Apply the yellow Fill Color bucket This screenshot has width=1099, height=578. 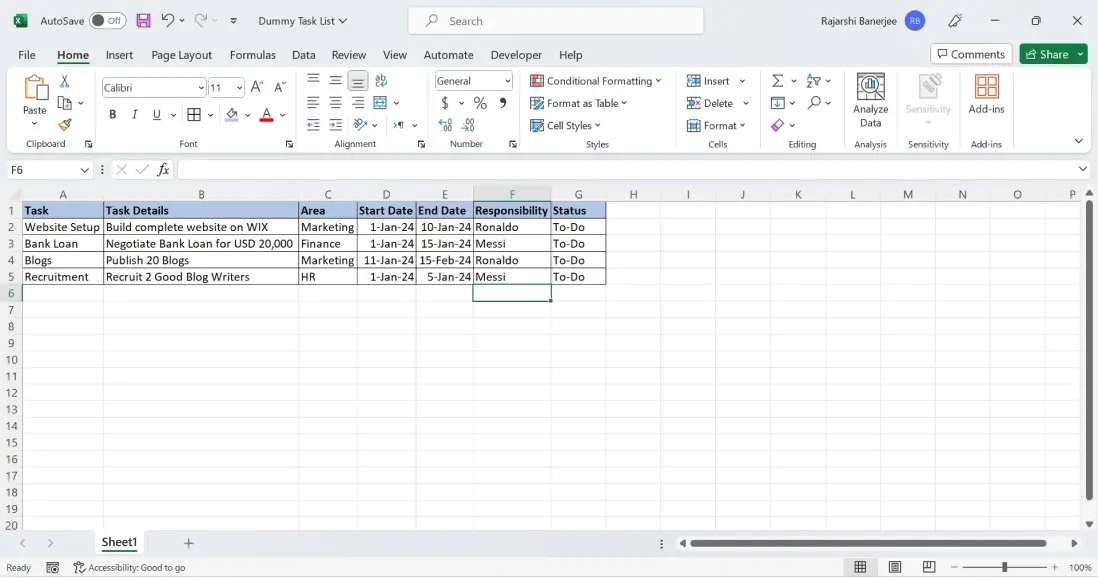pos(231,114)
